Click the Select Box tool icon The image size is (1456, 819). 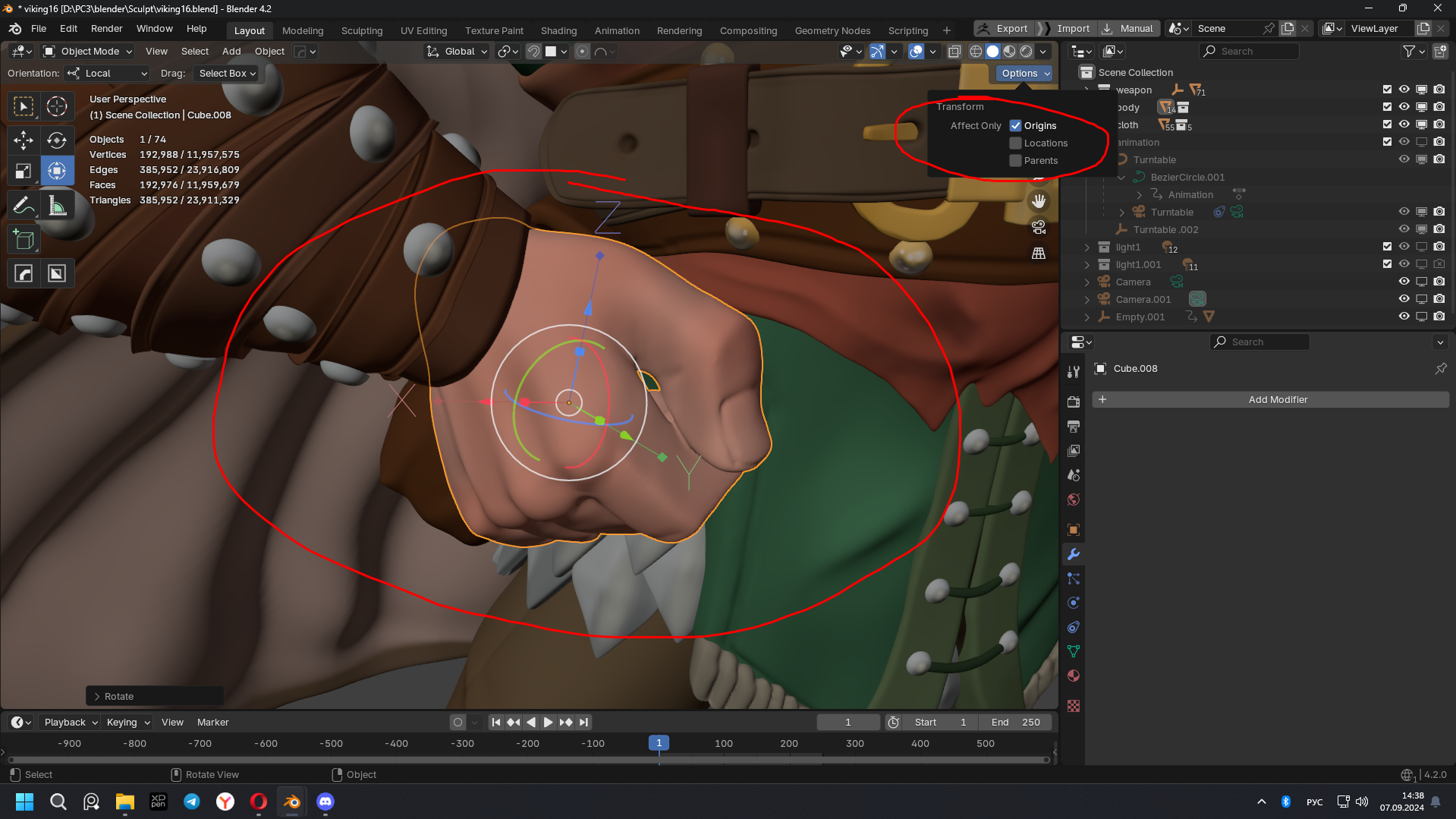click(x=24, y=106)
